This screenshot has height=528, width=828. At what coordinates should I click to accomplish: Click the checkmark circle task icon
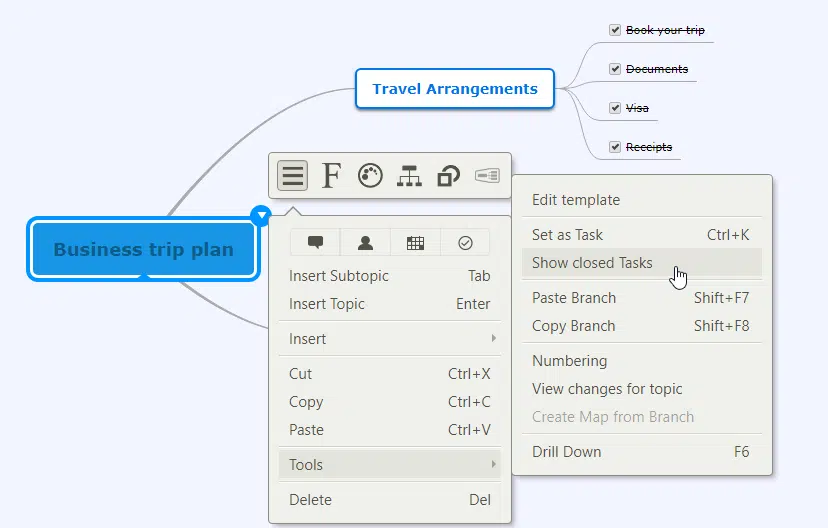(465, 242)
